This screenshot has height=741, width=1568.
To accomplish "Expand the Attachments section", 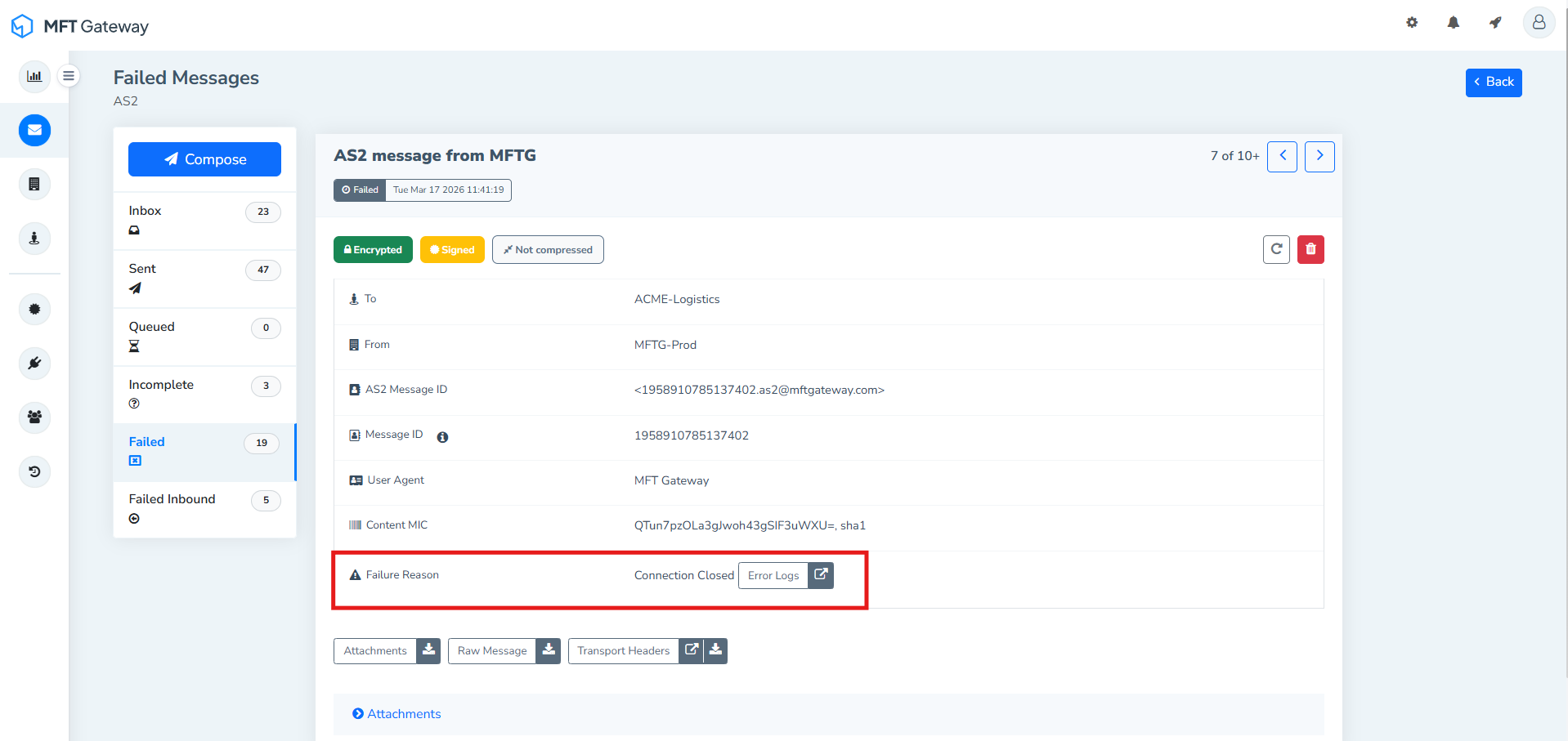I will pos(396,713).
